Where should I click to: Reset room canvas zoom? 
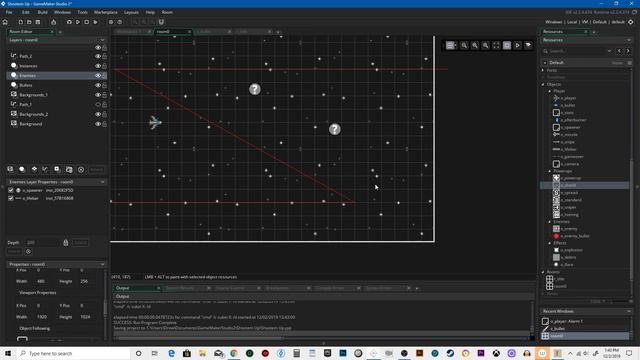pos(475,45)
